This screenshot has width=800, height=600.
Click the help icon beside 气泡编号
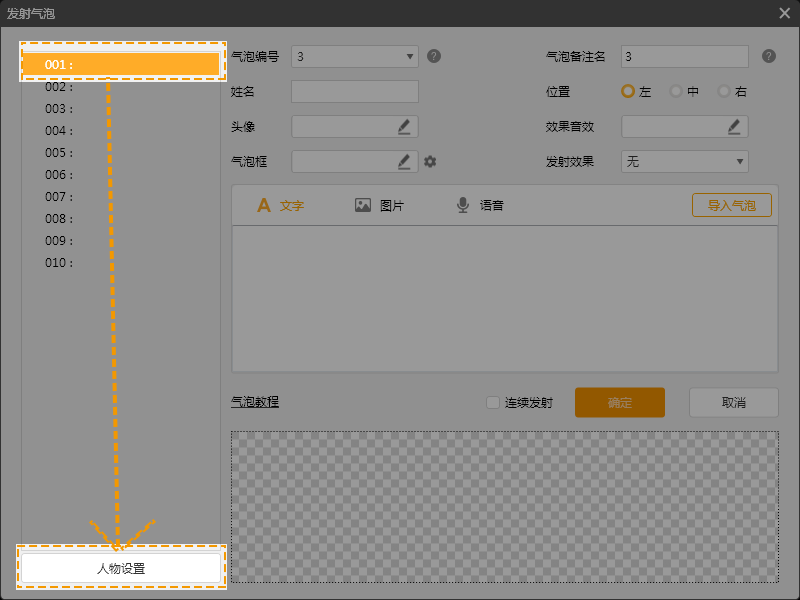click(x=434, y=56)
